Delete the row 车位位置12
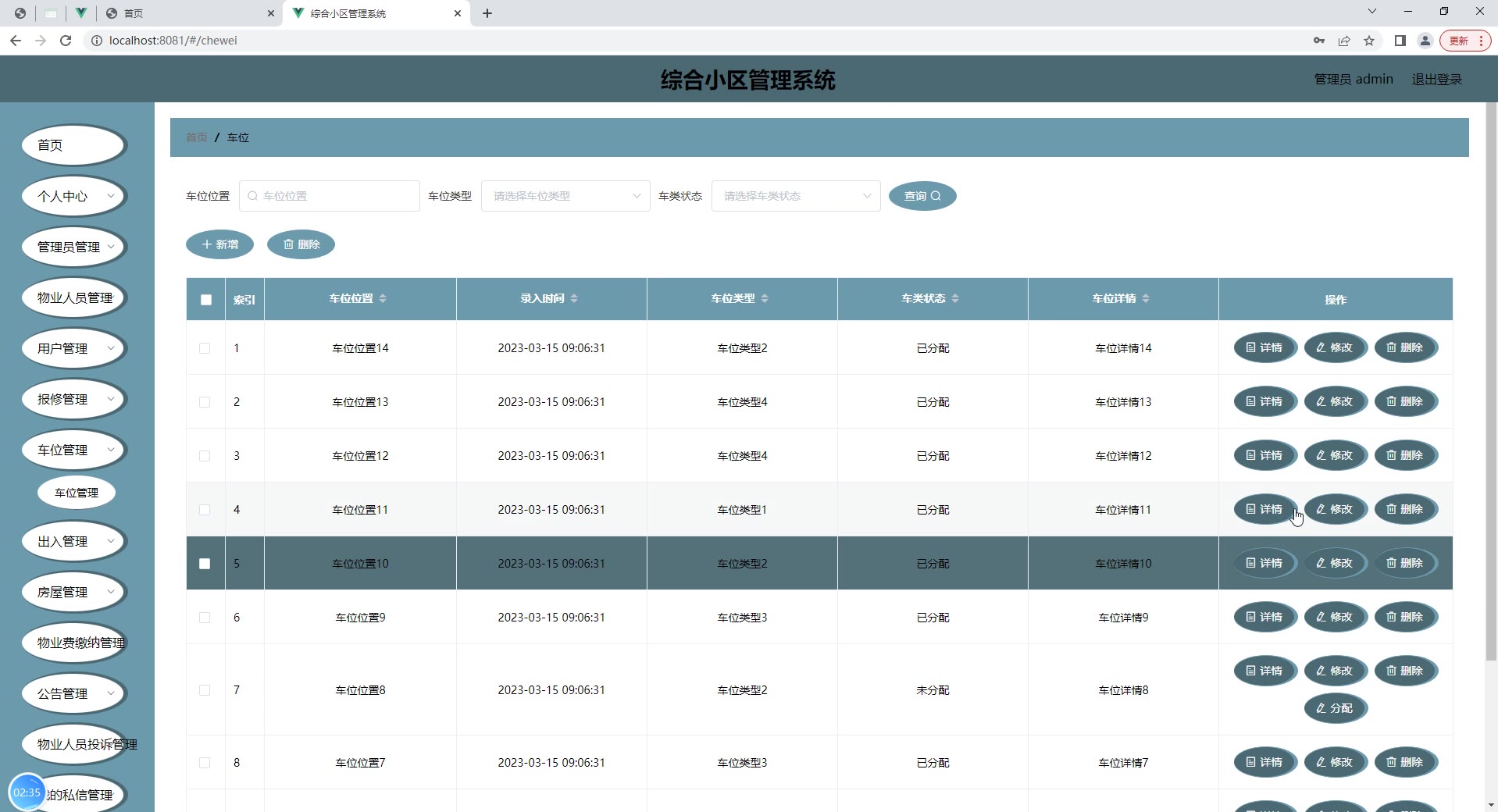Screen dimensions: 1498x812 pos(1405,455)
